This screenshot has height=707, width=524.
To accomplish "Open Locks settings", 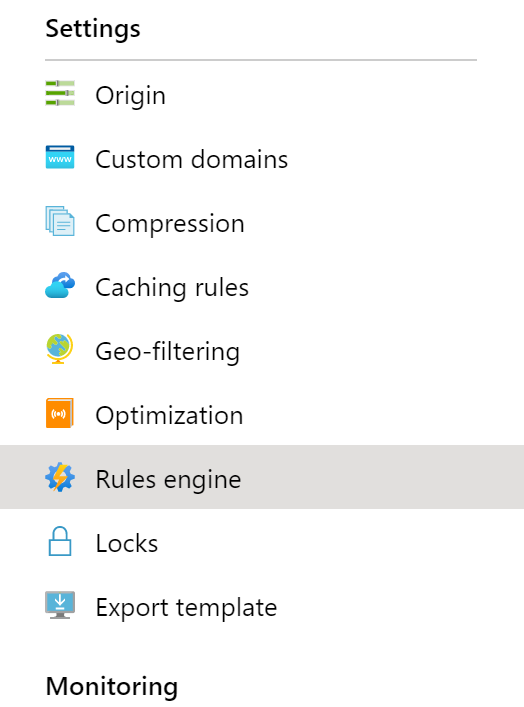I will tap(262, 542).
